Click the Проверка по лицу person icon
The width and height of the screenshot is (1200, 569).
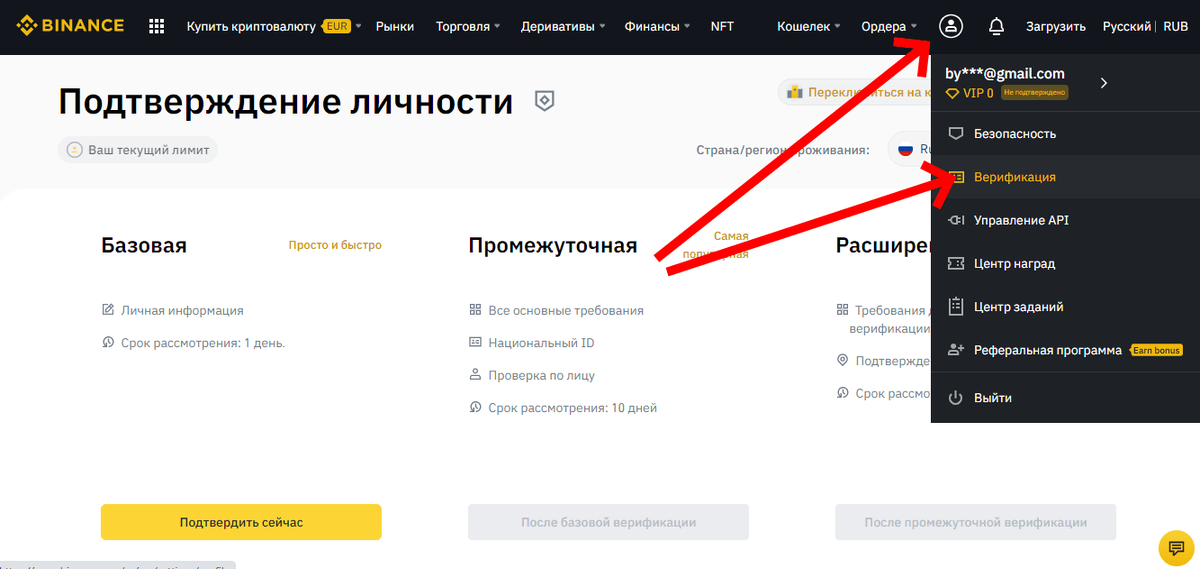[x=475, y=375]
